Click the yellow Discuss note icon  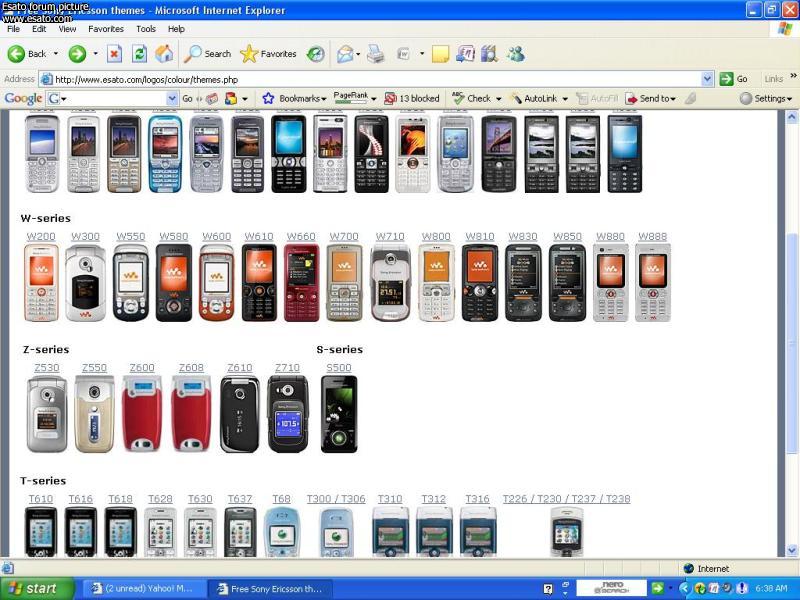[x=440, y=54]
